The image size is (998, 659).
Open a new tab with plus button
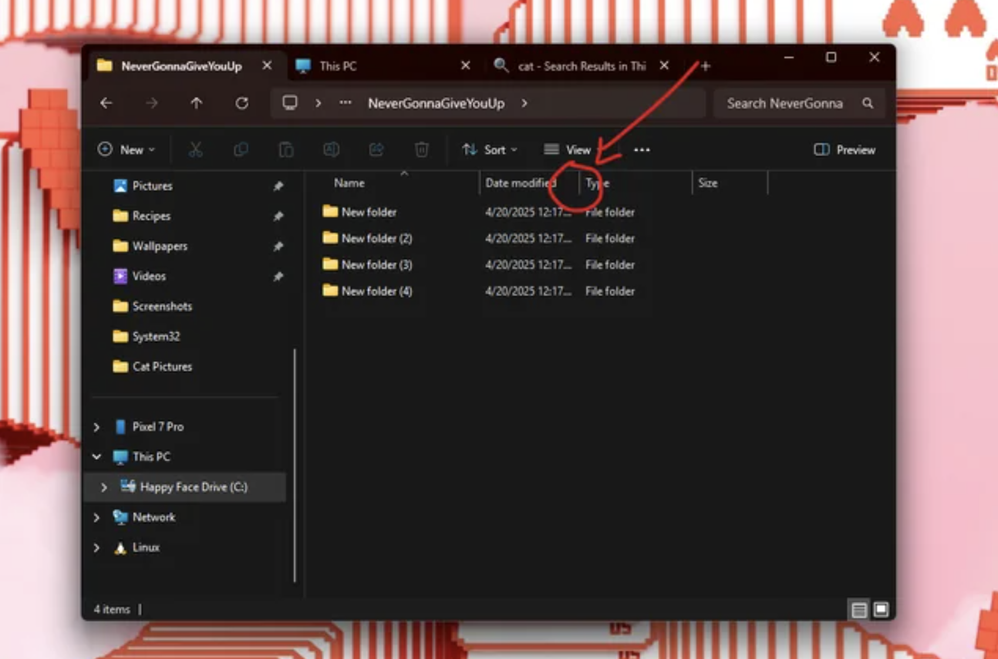pos(705,66)
